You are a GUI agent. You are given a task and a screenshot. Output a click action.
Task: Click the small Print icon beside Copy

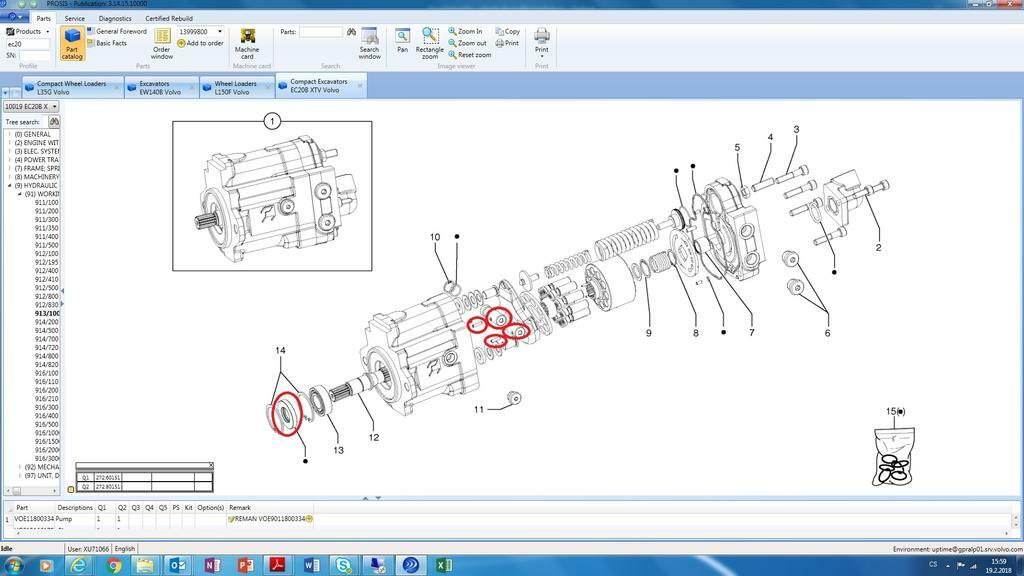[x=507, y=43]
